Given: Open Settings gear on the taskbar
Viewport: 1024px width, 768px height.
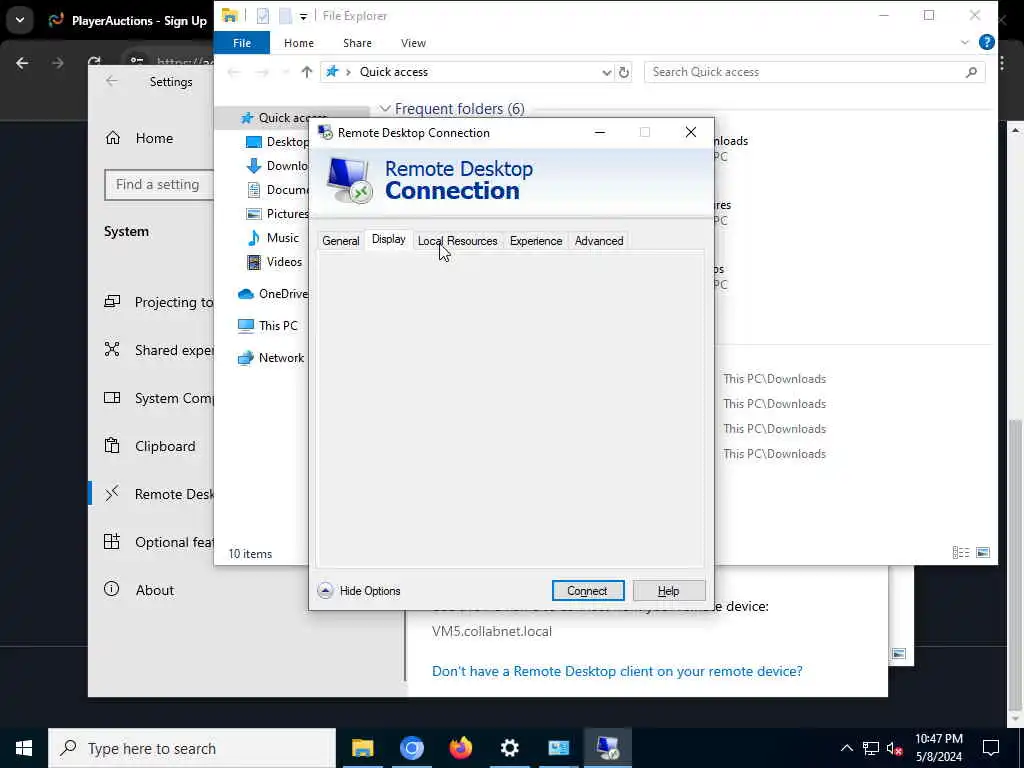Looking at the screenshot, I should 509,748.
